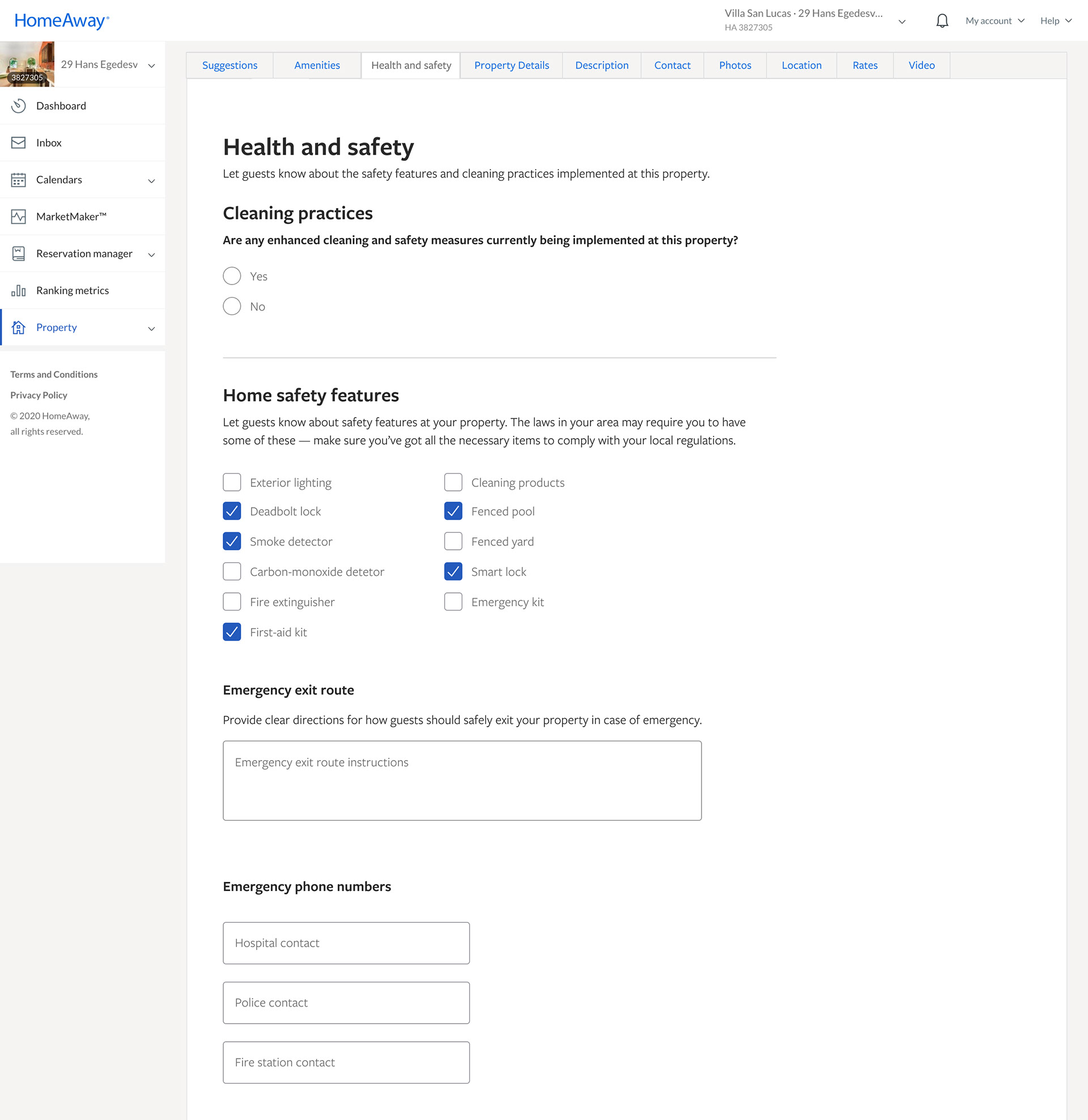This screenshot has width=1088, height=1120.
Task: Click the Ranking metrics bar chart icon
Action: tap(18, 290)
